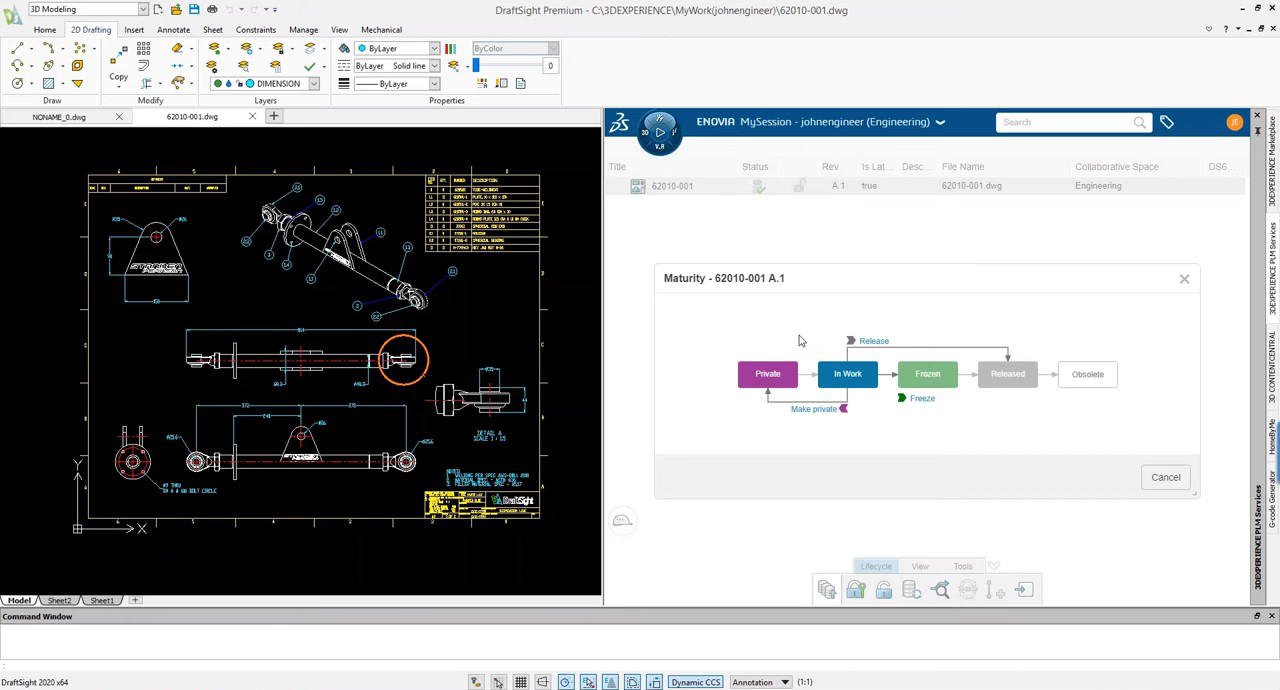The height and width of the screenshot is (690, 1280).
Task: Open the 3DEXPERIENCE compass icon
Action: point(659,132)
